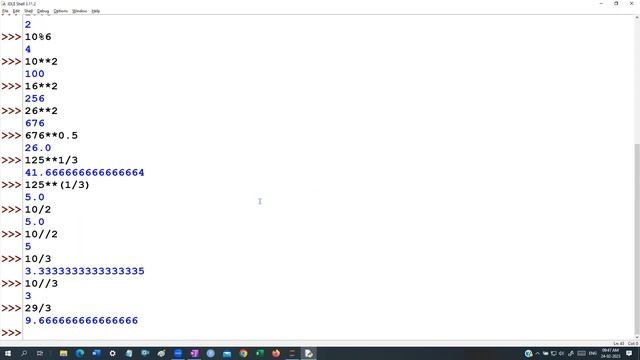Click the input line 125**1/3

click(x=51, y=160)
